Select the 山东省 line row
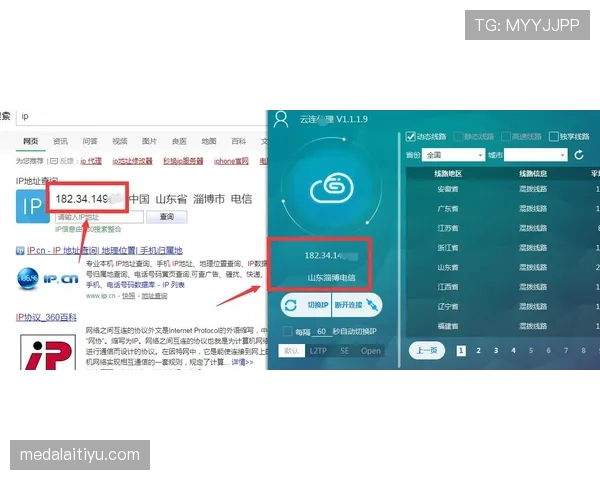This screenshot has width=600, height=480. tap(503, 267)
